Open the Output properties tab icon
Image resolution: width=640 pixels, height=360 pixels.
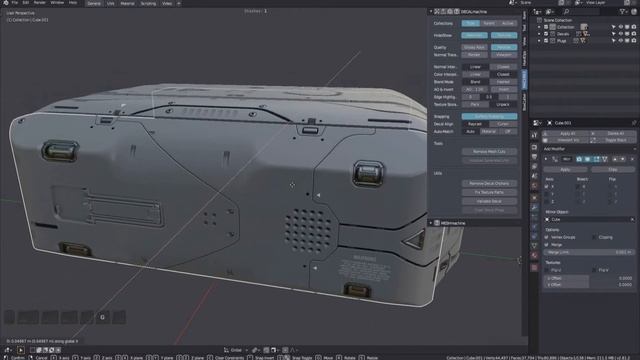534,157
